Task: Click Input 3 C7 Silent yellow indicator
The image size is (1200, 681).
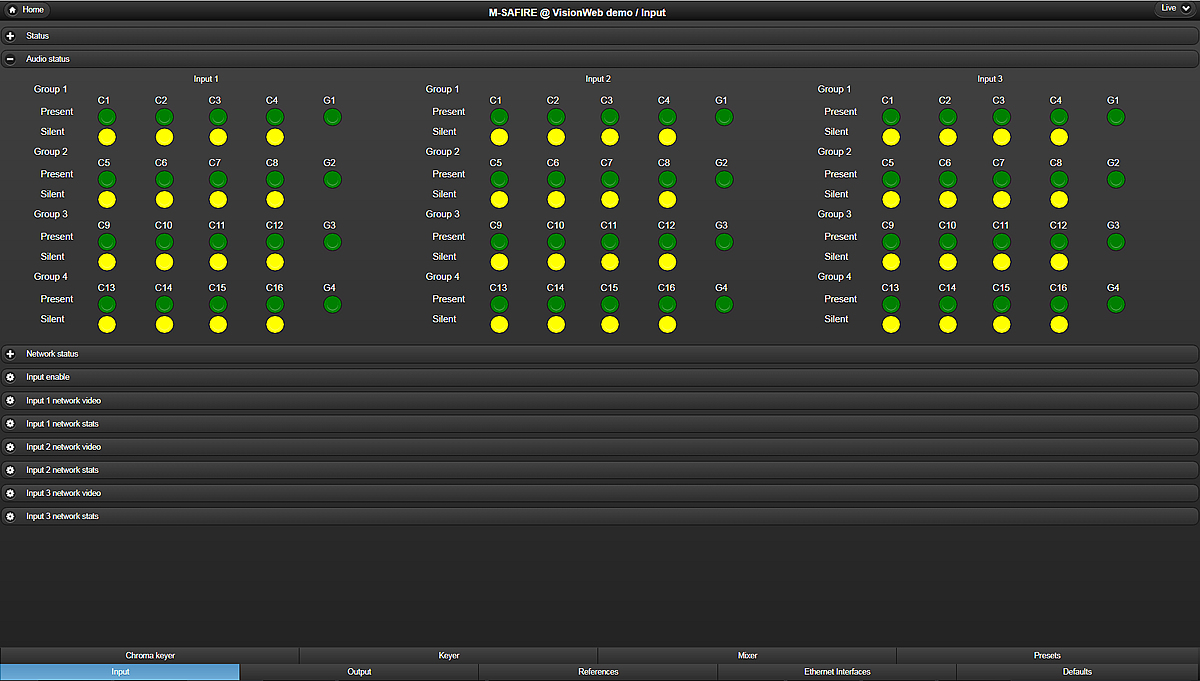Action: pos(1002,200)
